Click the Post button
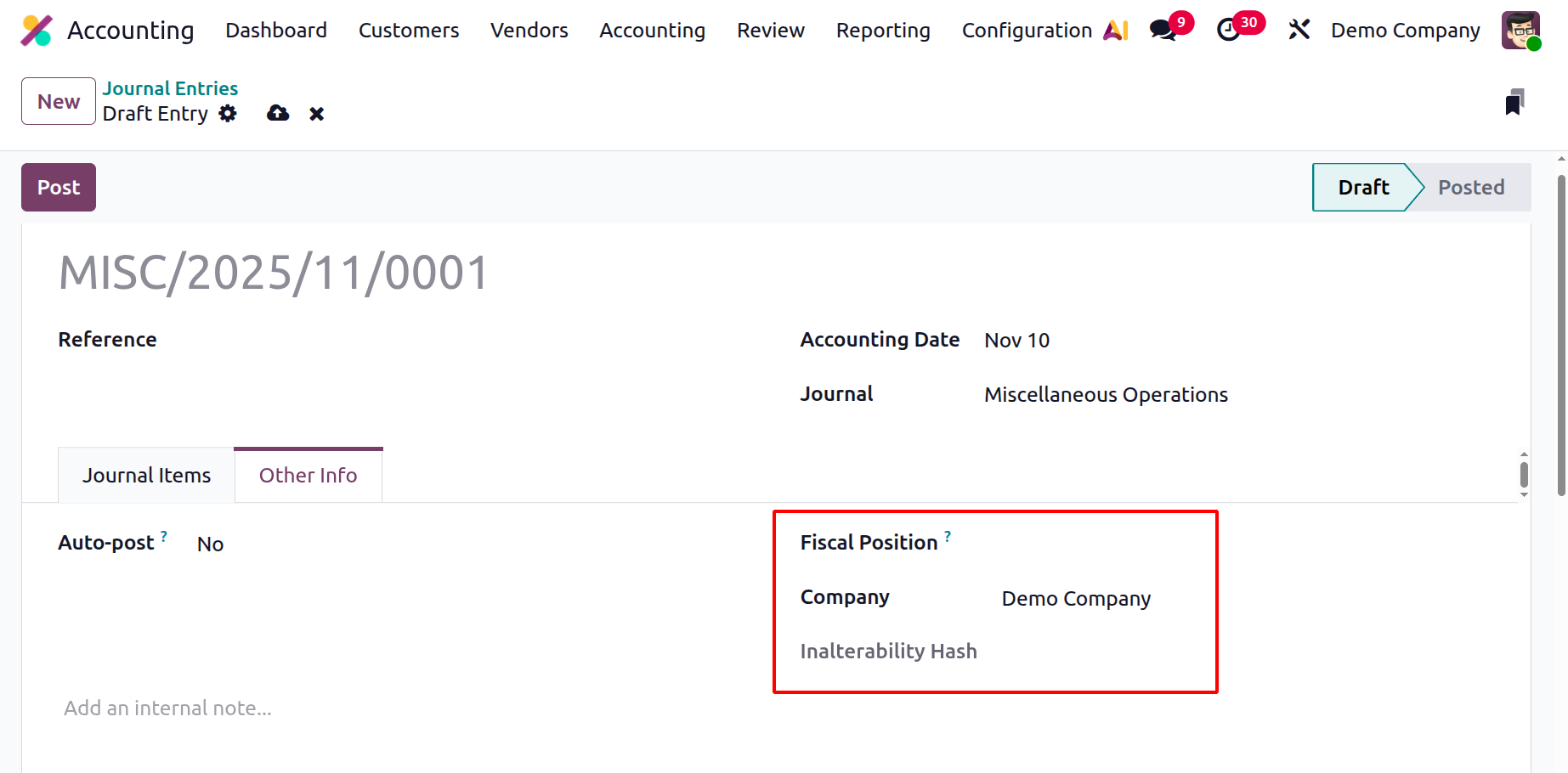This screenshot has width=1568, height=773. tap(59, 188)
